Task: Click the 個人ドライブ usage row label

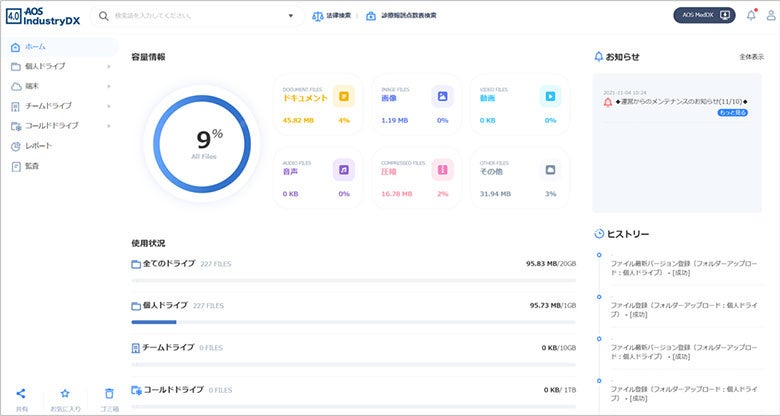Action: (x=165, y=306)
